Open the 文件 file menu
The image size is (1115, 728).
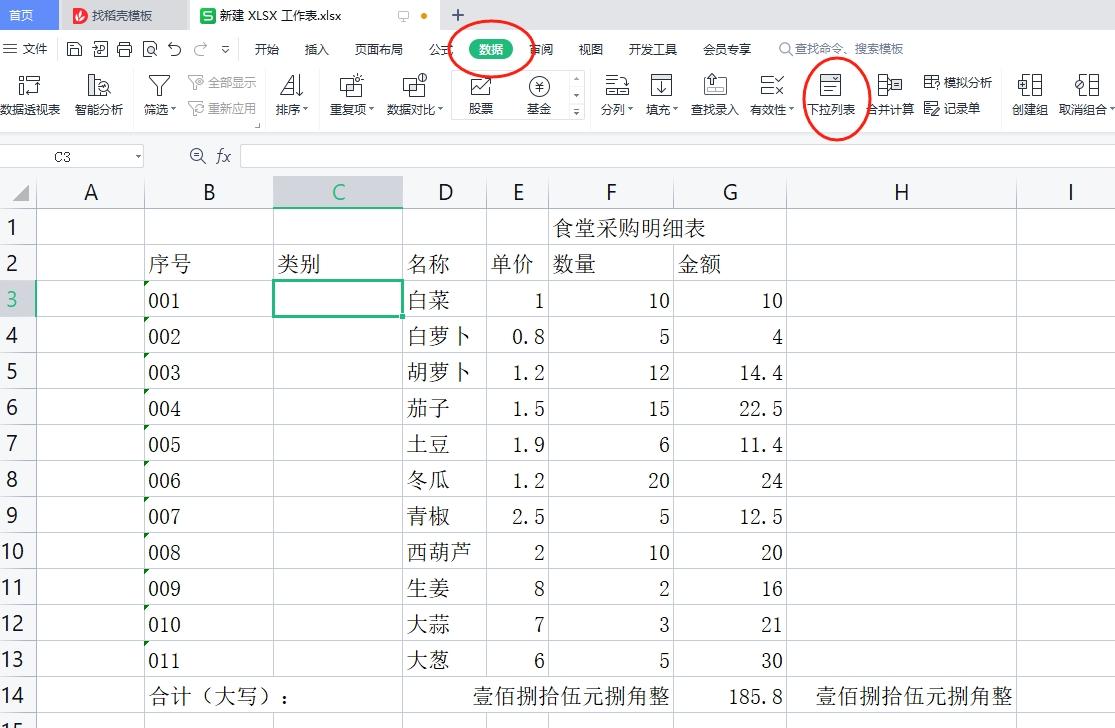(26, 48)
